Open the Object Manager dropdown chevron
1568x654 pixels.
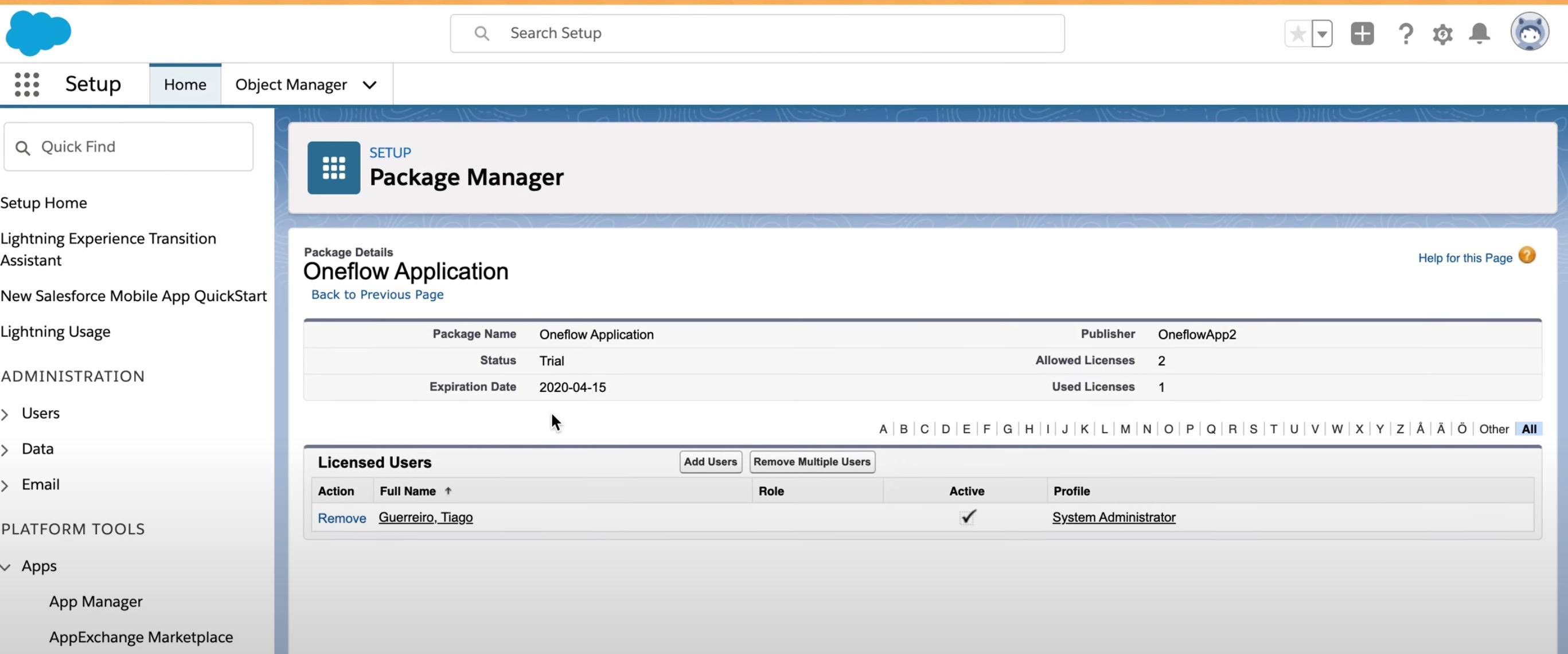(x=369, y=85)
